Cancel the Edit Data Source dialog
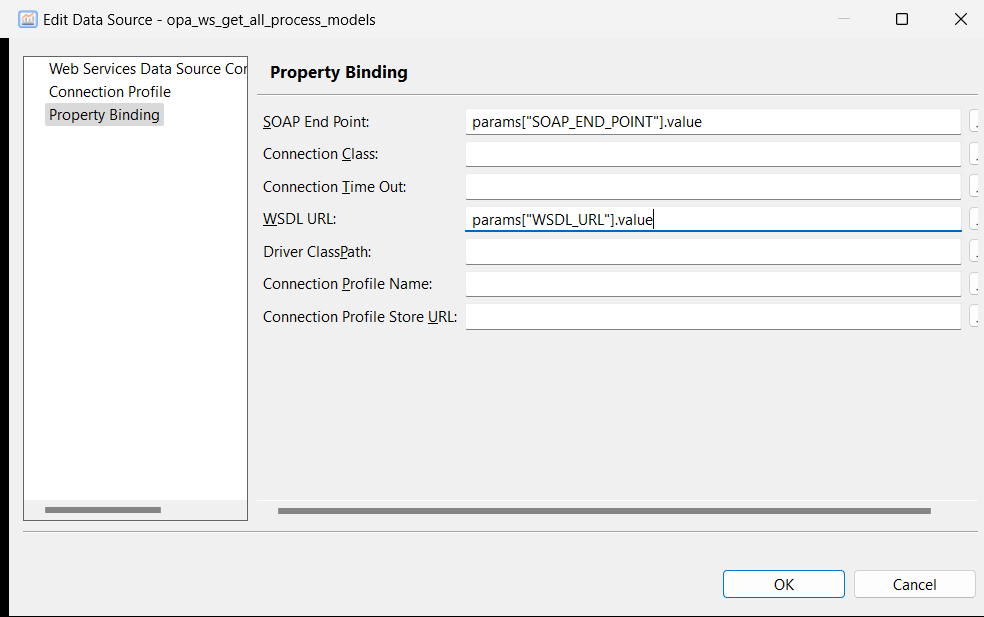The width and height of the screenshot is (984, 617). click(x=914, y=584)
